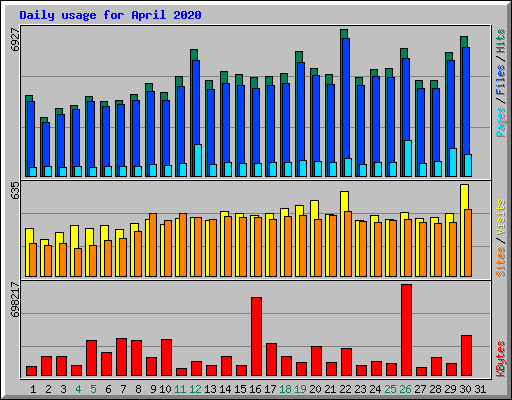Click day label 18 on x-axis
The image size is (512, 400).
(x=285, y=389)
